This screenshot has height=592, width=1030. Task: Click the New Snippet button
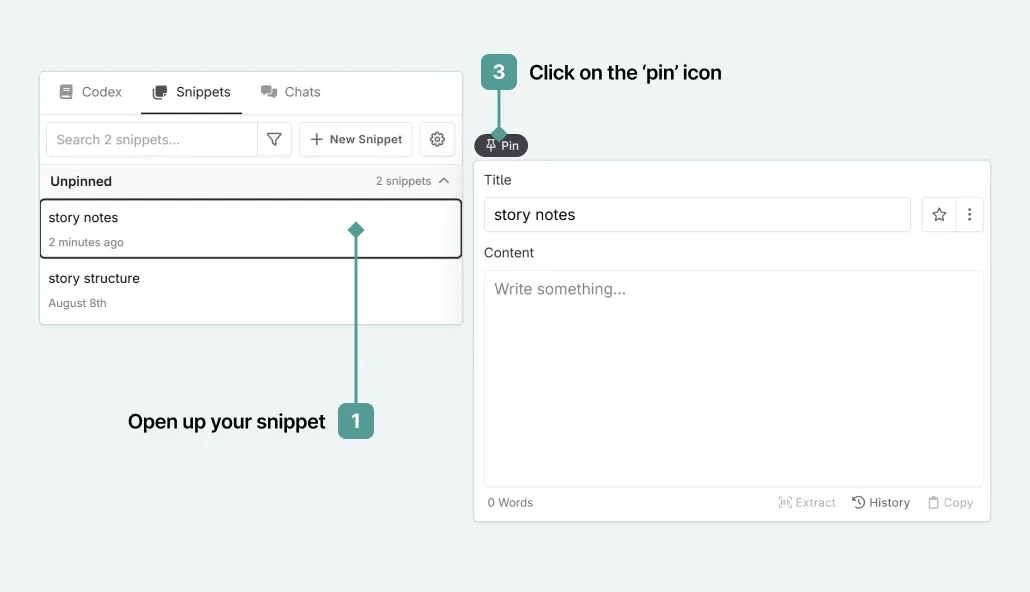coord(355,139)
